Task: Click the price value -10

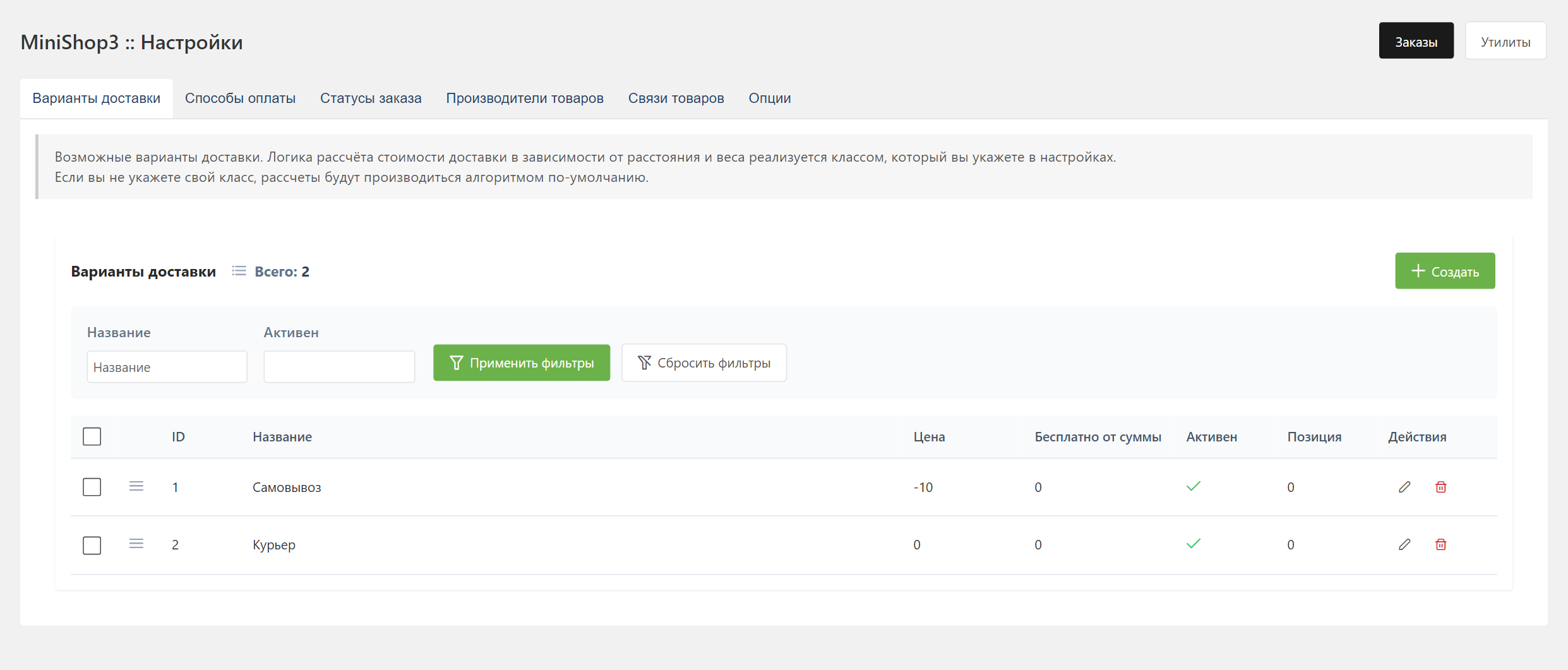Action: click(923, 488)
